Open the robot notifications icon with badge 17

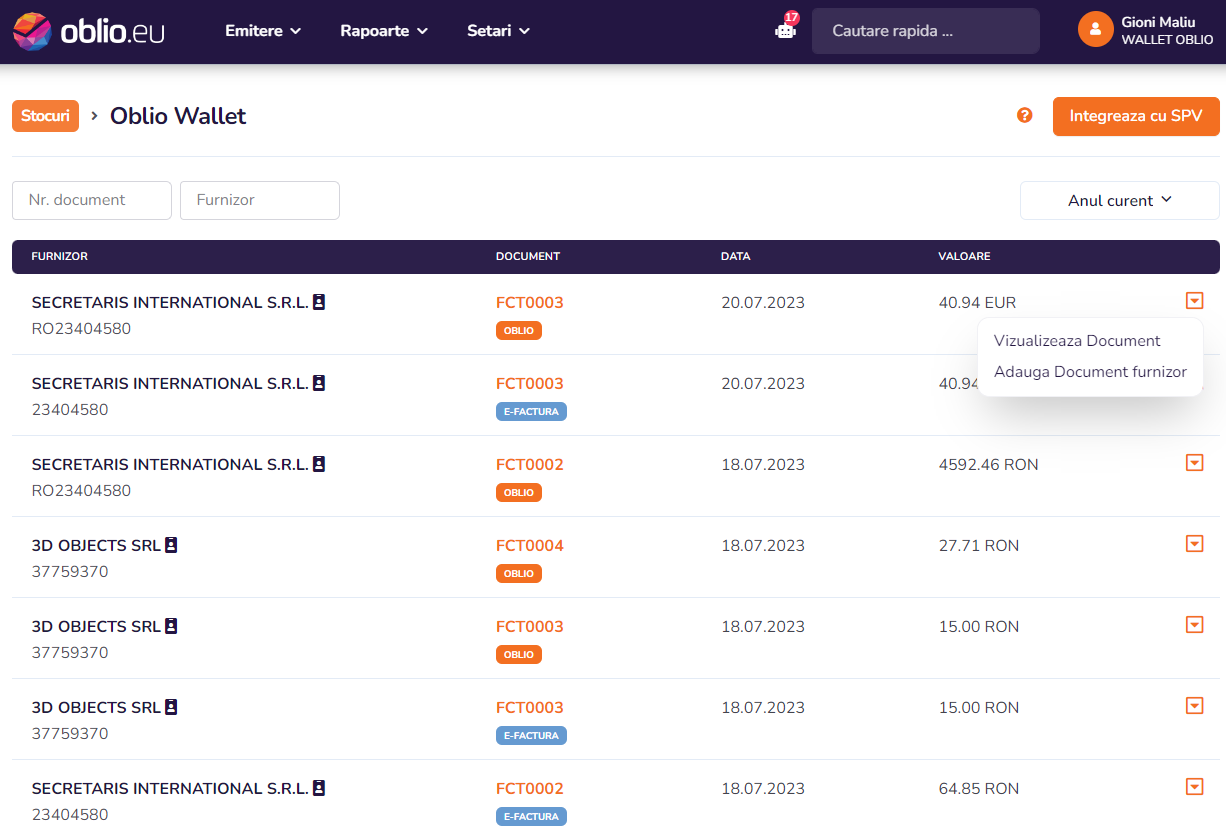[x=786, y=29]
